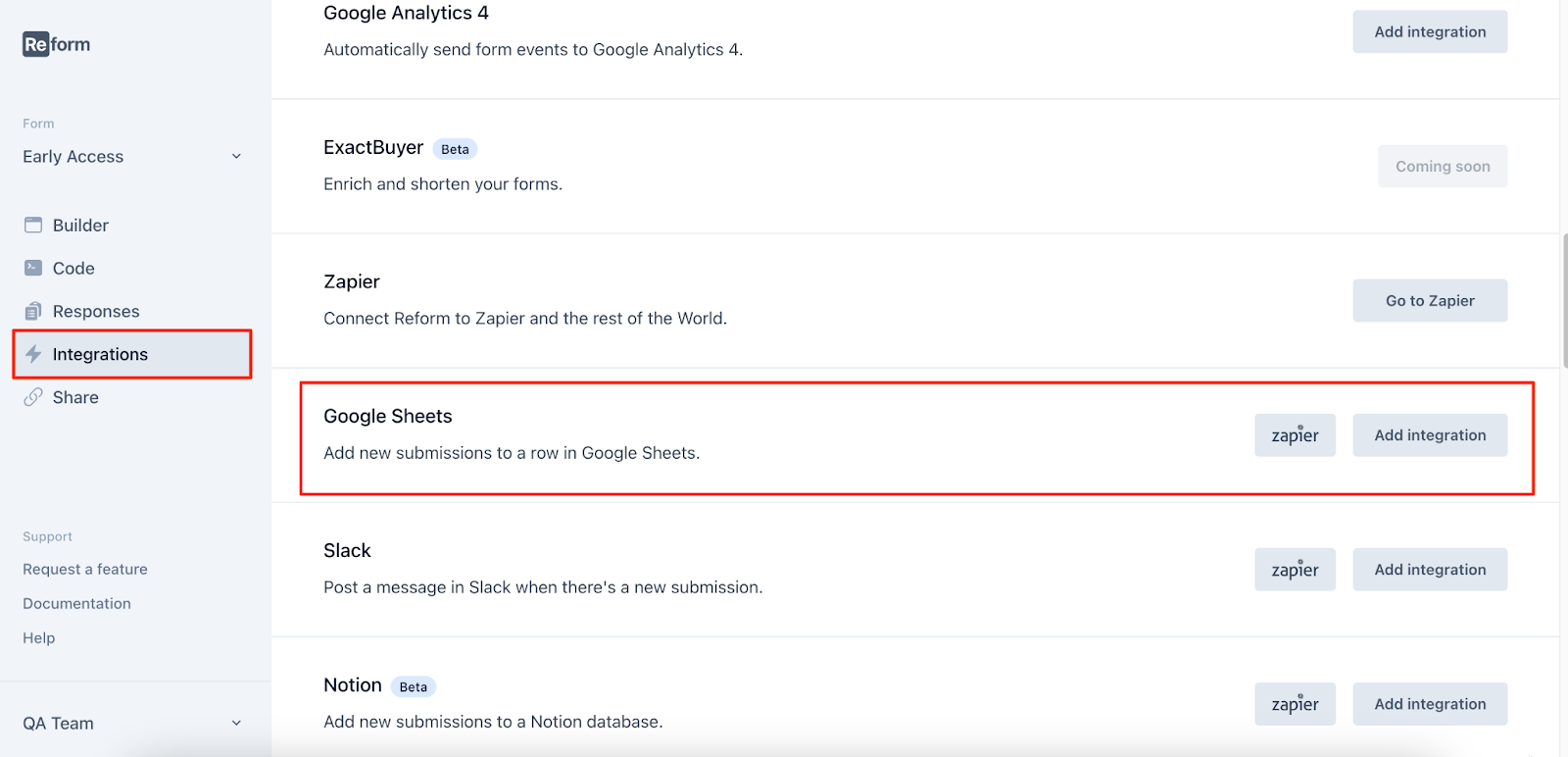Click 'Enrich and shorten your forms' text
This screenshot has width=1568, height=757.
(443, 184)
